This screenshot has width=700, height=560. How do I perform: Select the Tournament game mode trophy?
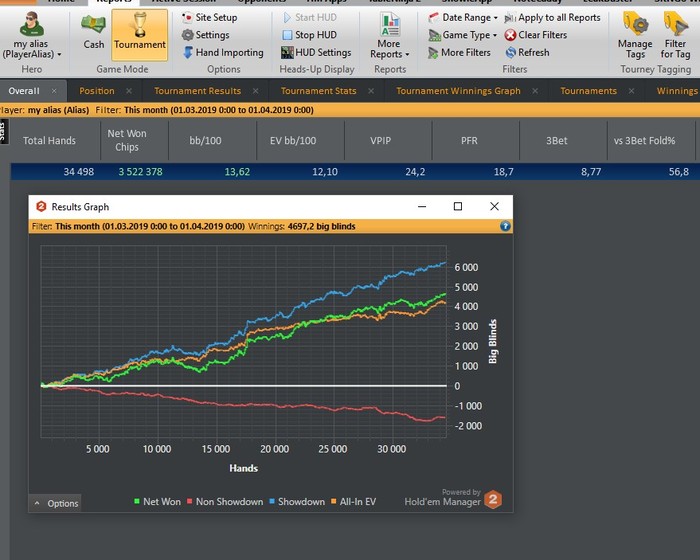(x=140, y=34)
